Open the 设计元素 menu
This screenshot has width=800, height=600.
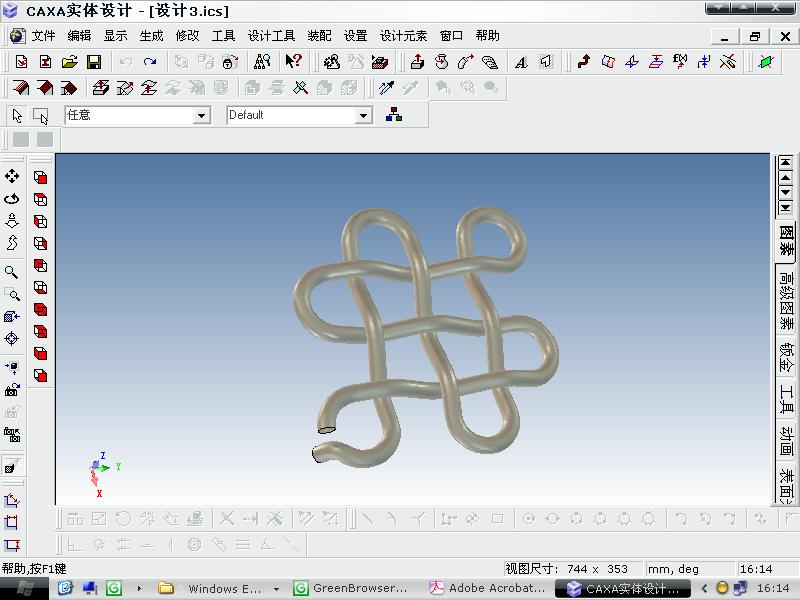[403, 36]
